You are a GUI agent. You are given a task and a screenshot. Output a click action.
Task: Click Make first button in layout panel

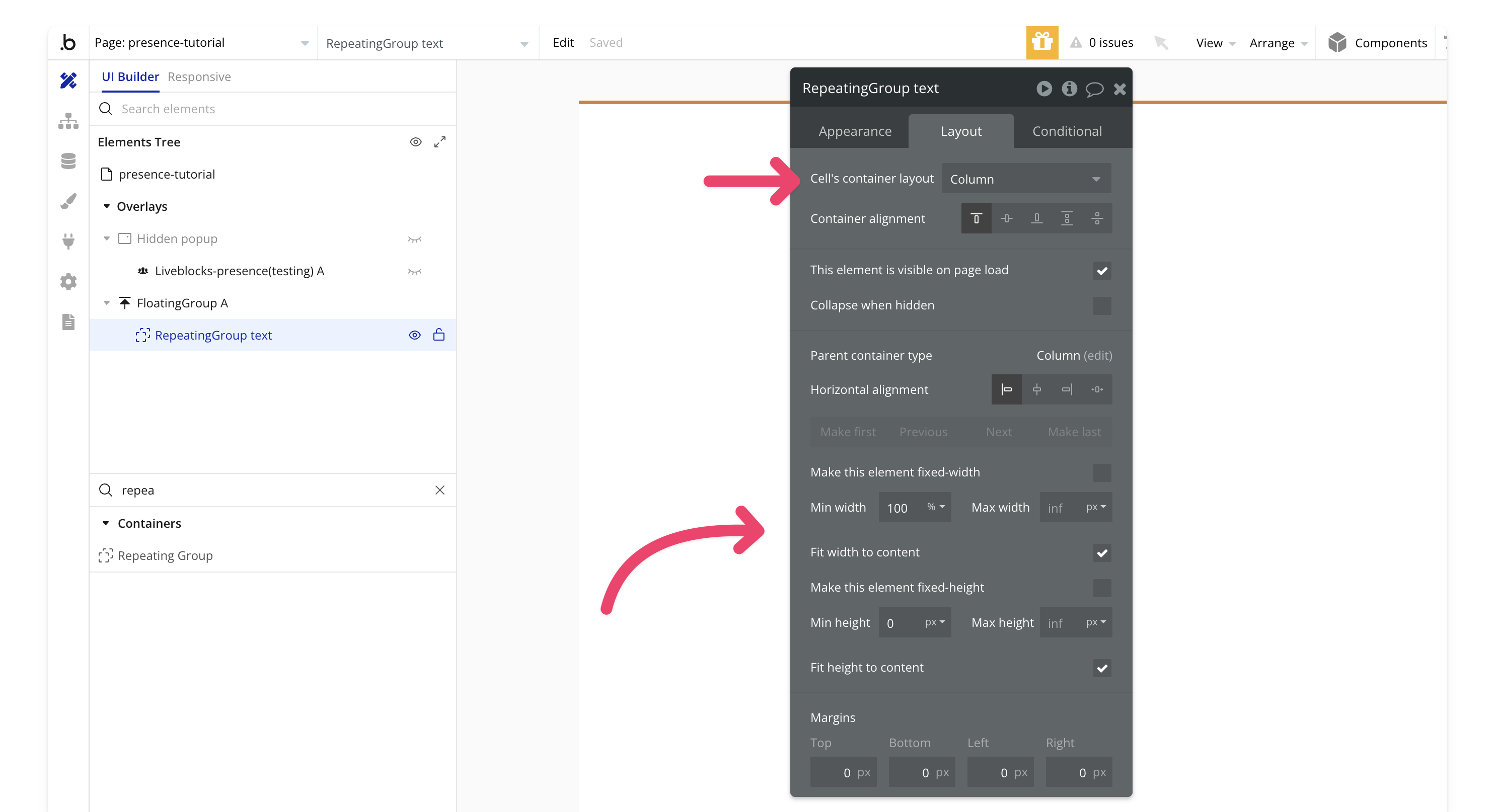848,431
